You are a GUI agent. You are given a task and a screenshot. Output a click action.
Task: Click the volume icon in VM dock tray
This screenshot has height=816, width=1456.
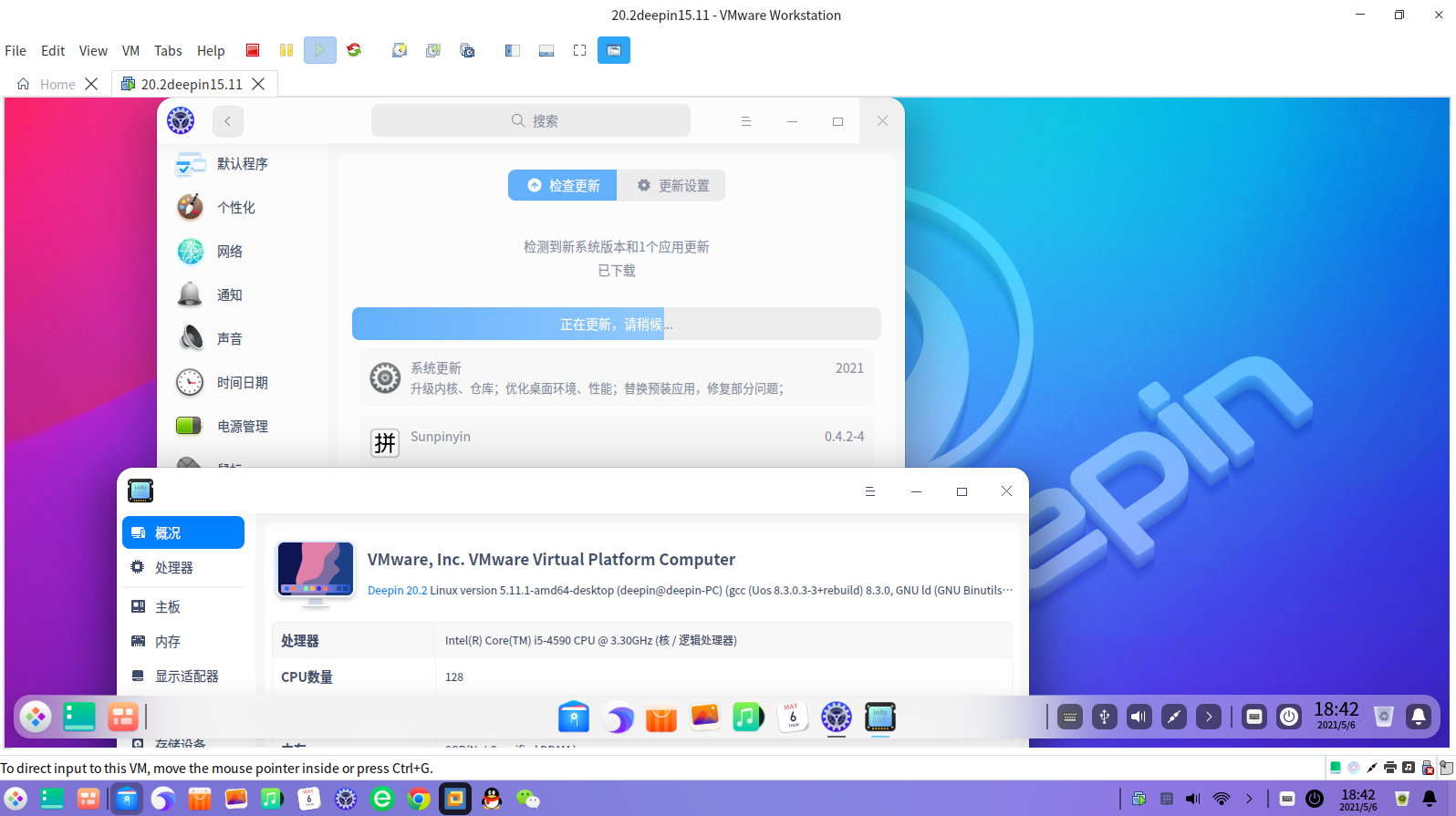[1139, 717]
